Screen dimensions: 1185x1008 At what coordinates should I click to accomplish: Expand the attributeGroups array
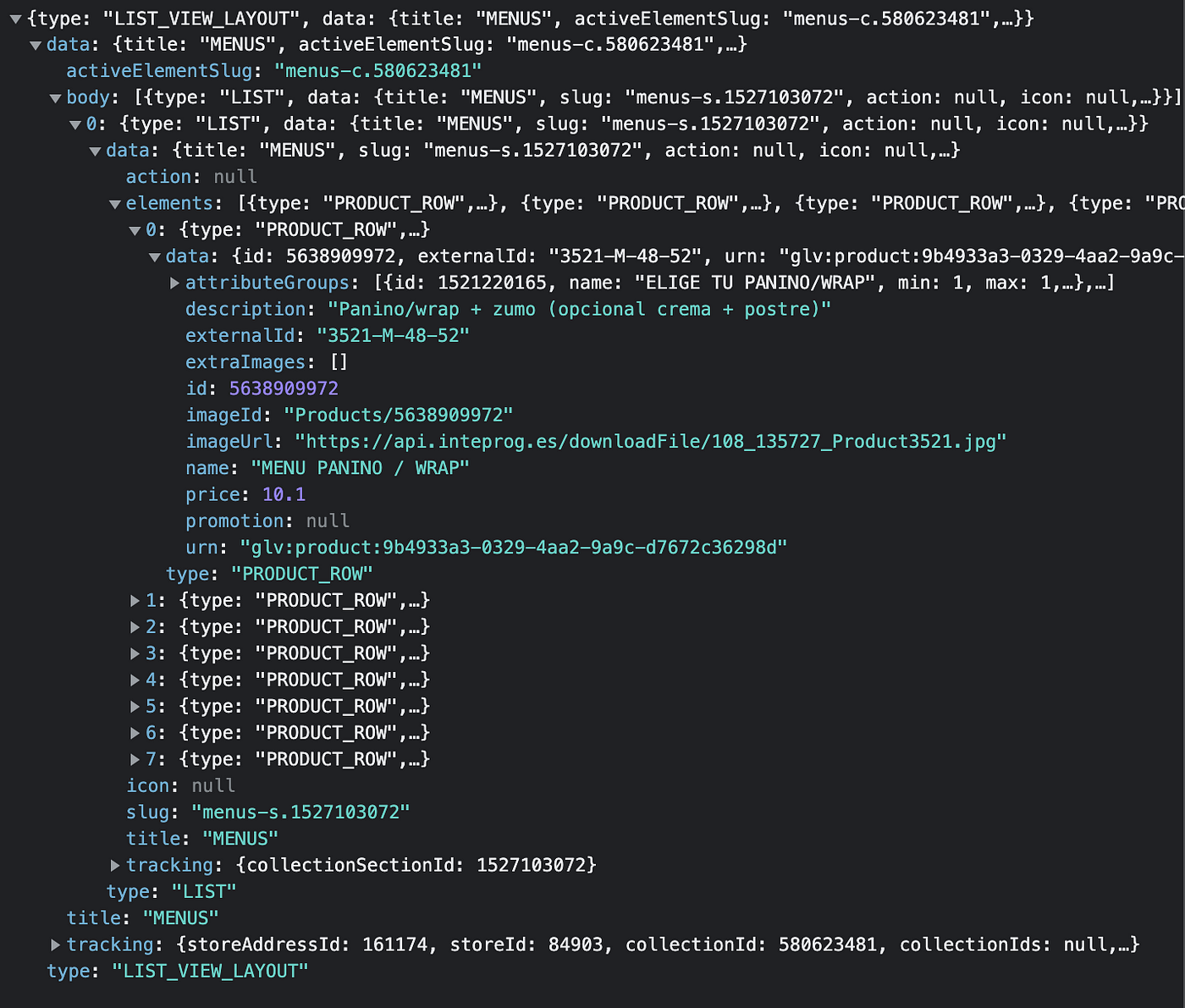pos(174,283)
